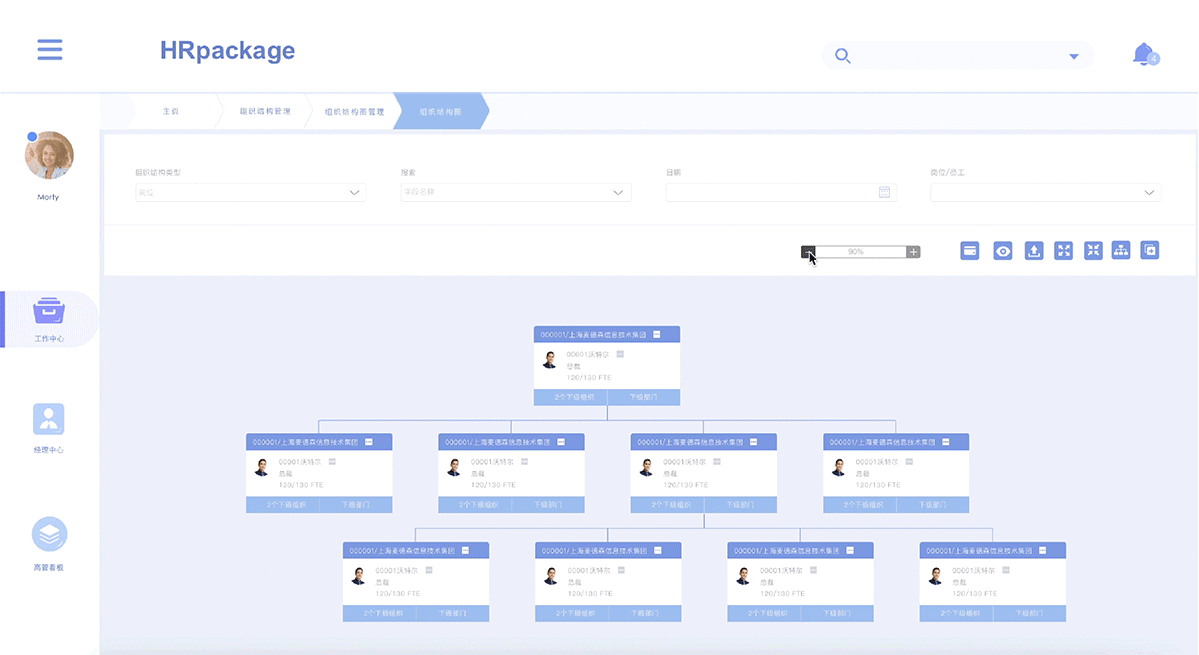Open detail icon on bottom row's first card

point(429,570)
